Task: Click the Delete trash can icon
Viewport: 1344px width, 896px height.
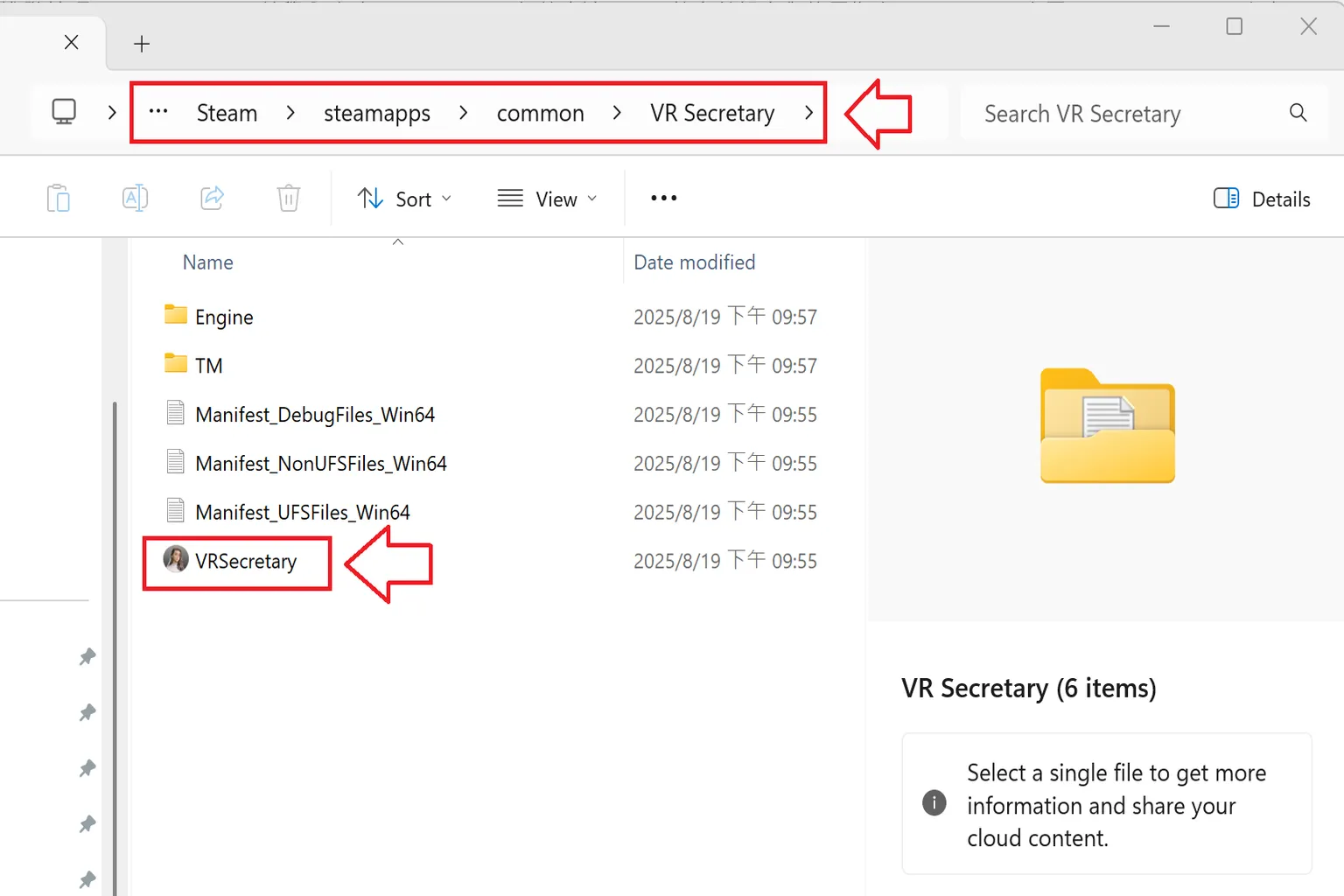Action: 289,199
